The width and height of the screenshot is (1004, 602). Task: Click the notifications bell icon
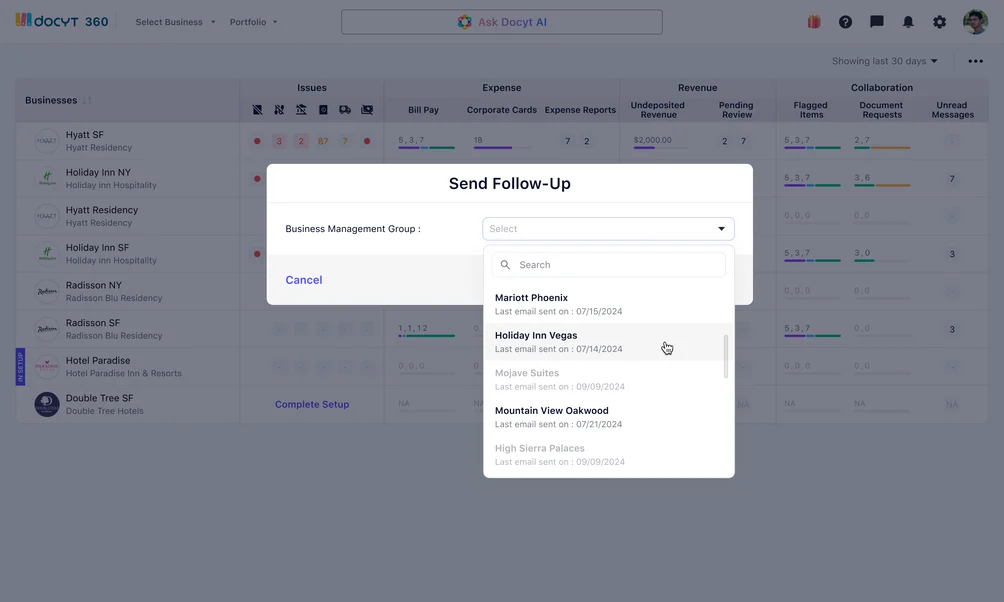tap(908, 22)
